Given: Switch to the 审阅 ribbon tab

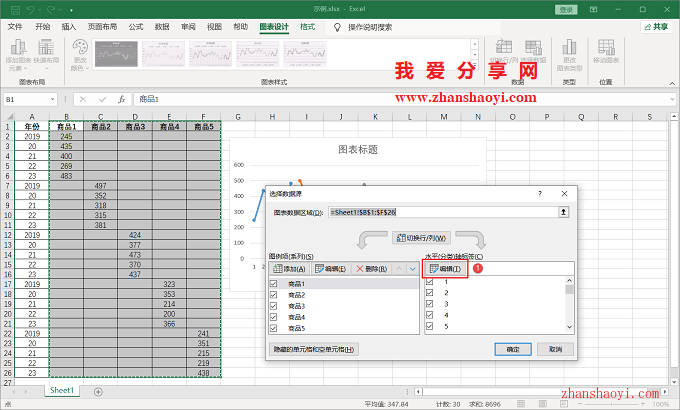Looking at the screenshot, I should [x=188, y=27].
